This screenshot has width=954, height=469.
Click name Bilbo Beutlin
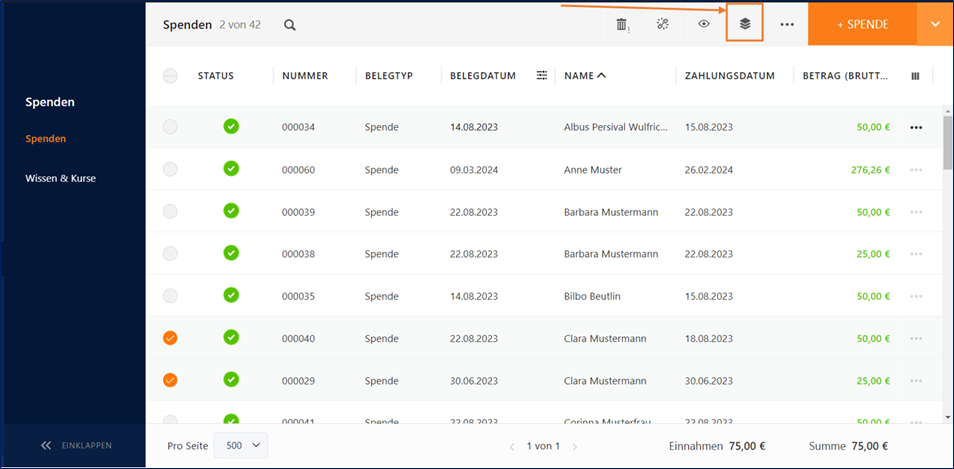point(592,296)
